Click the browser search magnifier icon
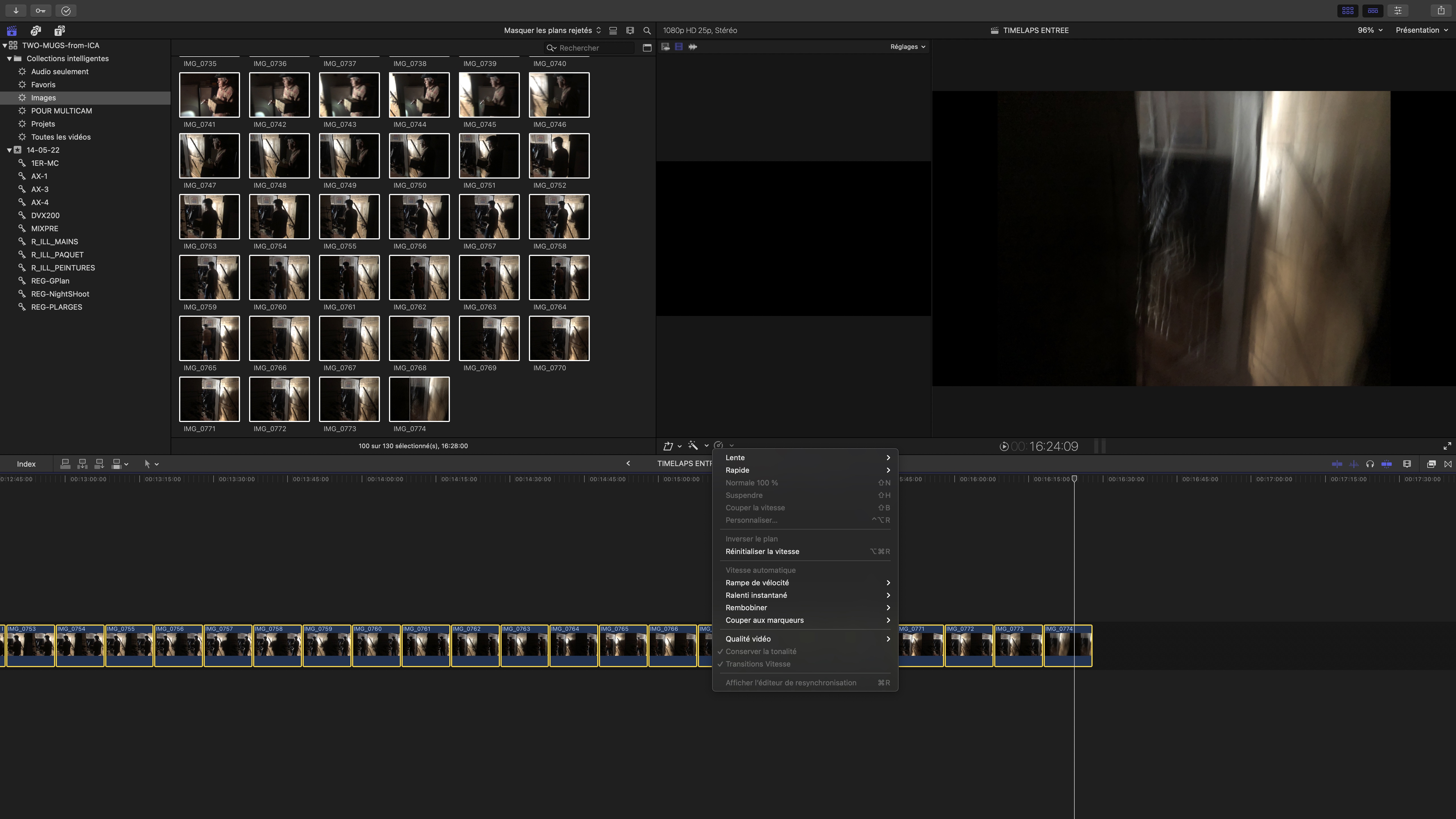Image resolution: width=1456 pixels, height=819 pixels. (647, 30)
